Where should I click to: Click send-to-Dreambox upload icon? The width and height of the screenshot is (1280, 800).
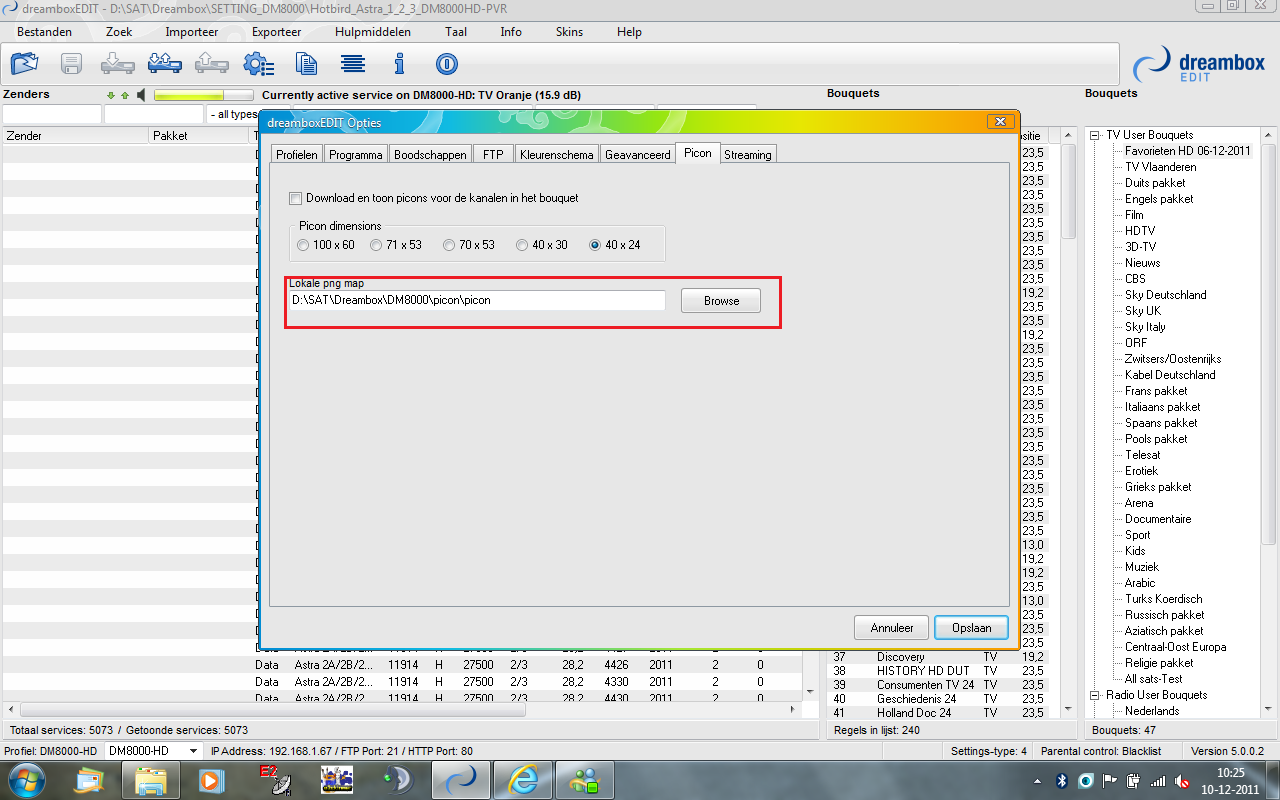point(211,64)
